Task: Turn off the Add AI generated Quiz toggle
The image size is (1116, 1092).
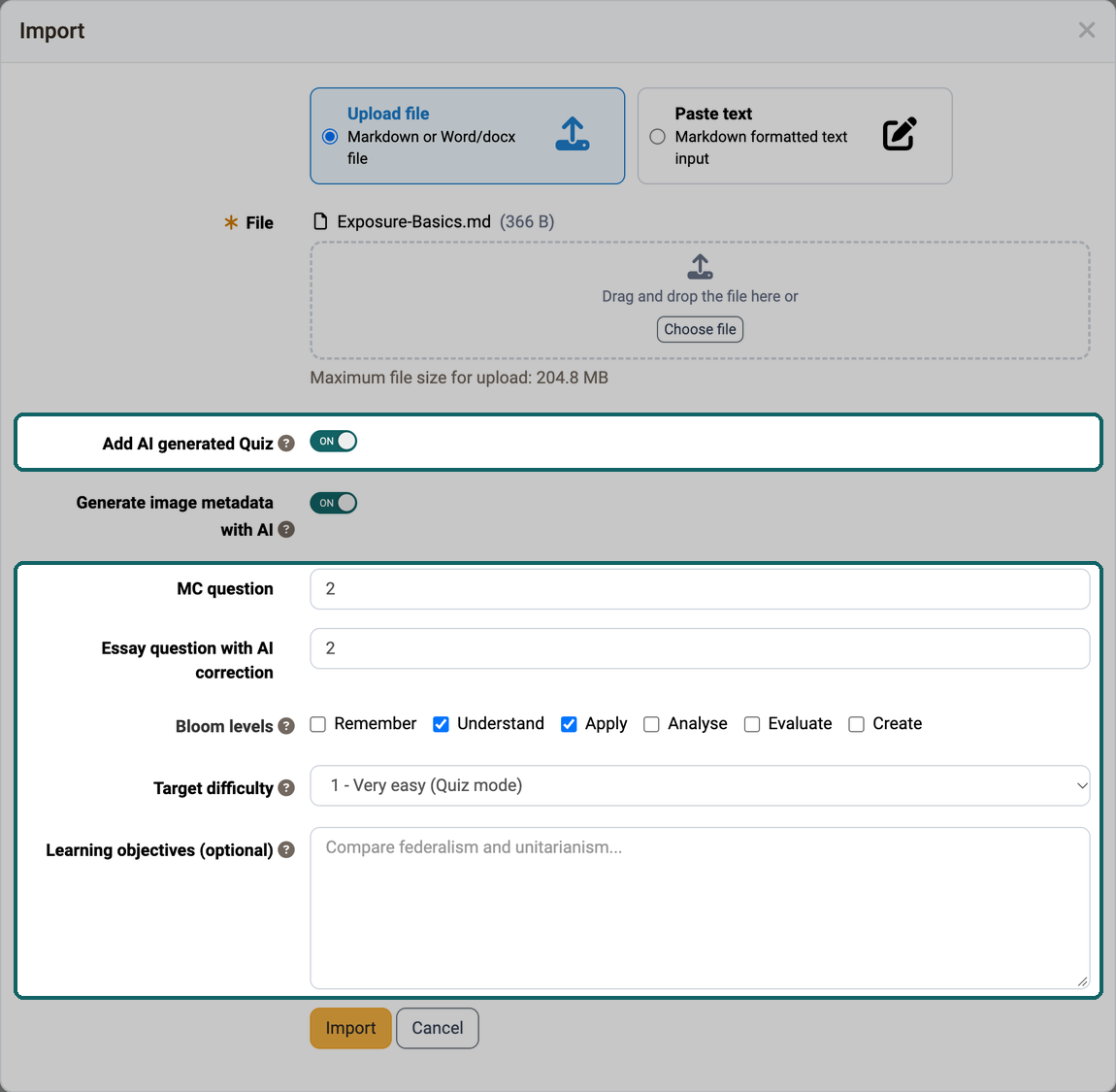Action: pos(333,442)
